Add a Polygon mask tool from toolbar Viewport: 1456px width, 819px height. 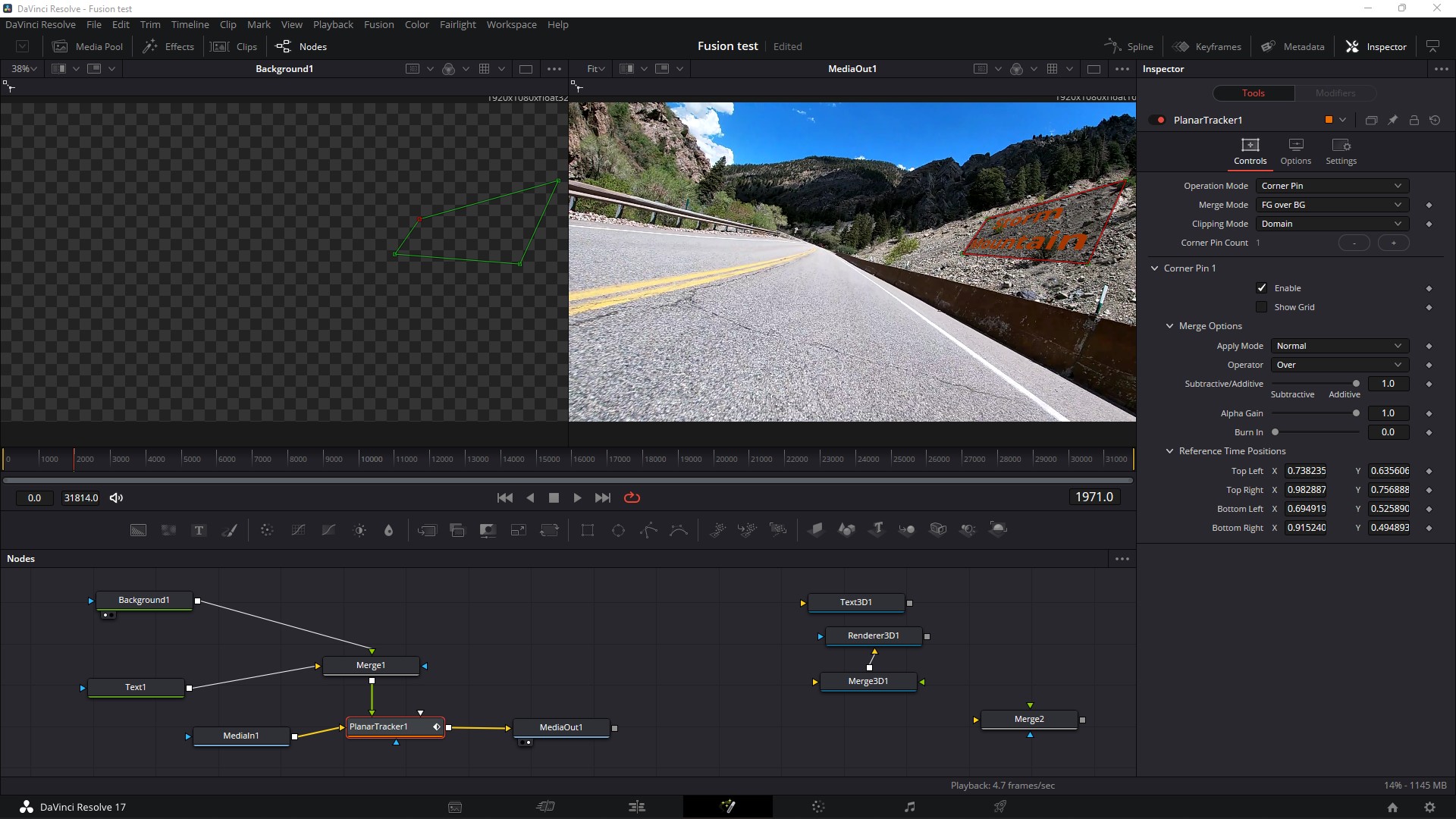click(648, 530)
